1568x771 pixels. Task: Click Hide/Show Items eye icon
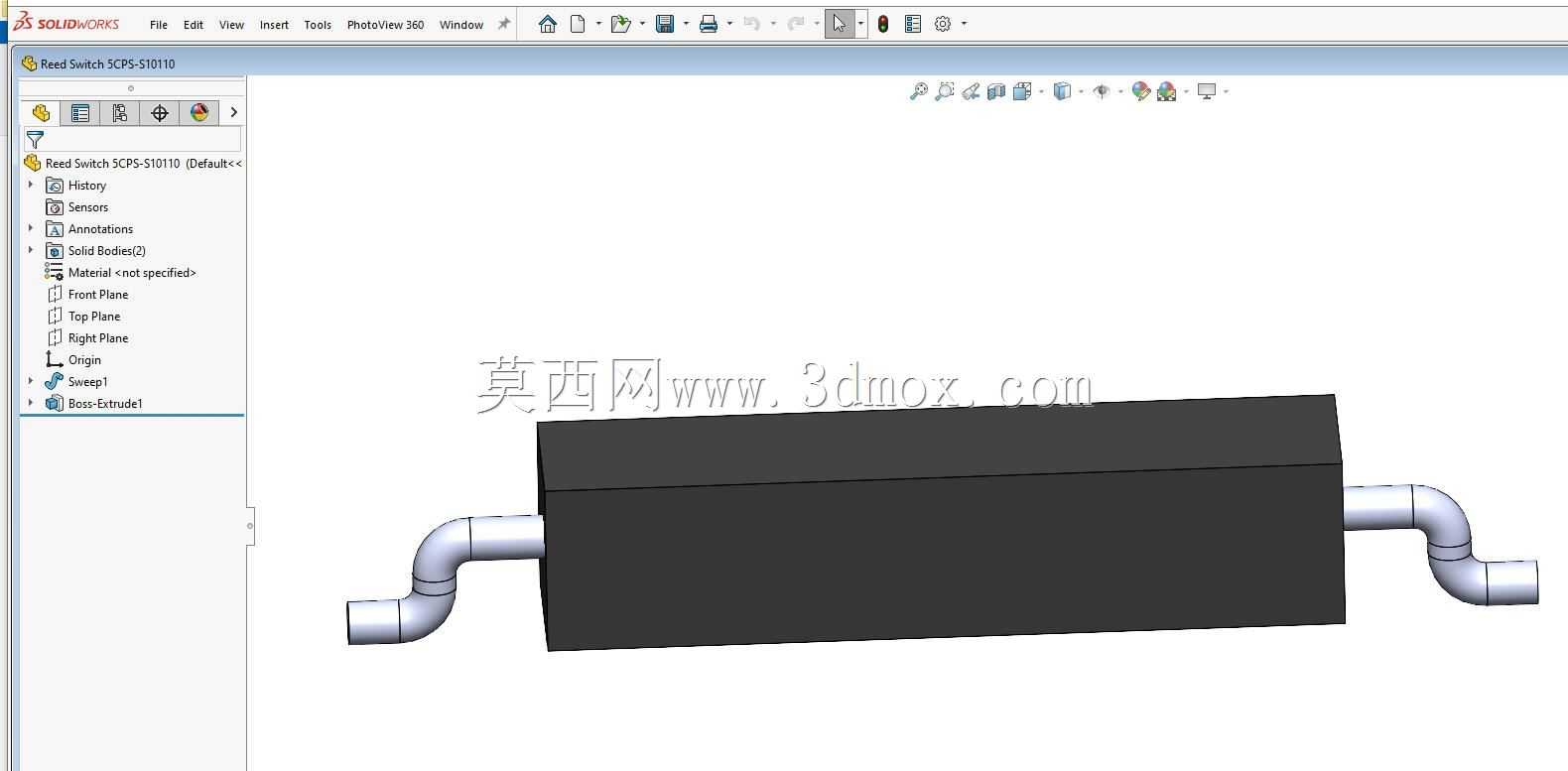[x=1102, y=91]
